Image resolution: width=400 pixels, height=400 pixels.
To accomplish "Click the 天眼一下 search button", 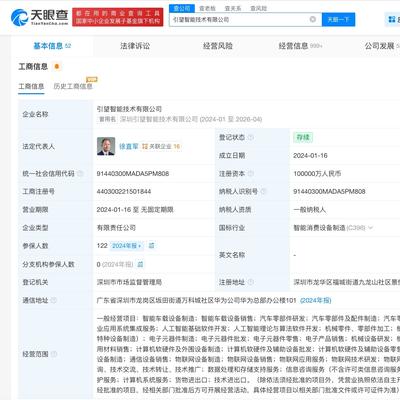I will click(x=338, y=20).
